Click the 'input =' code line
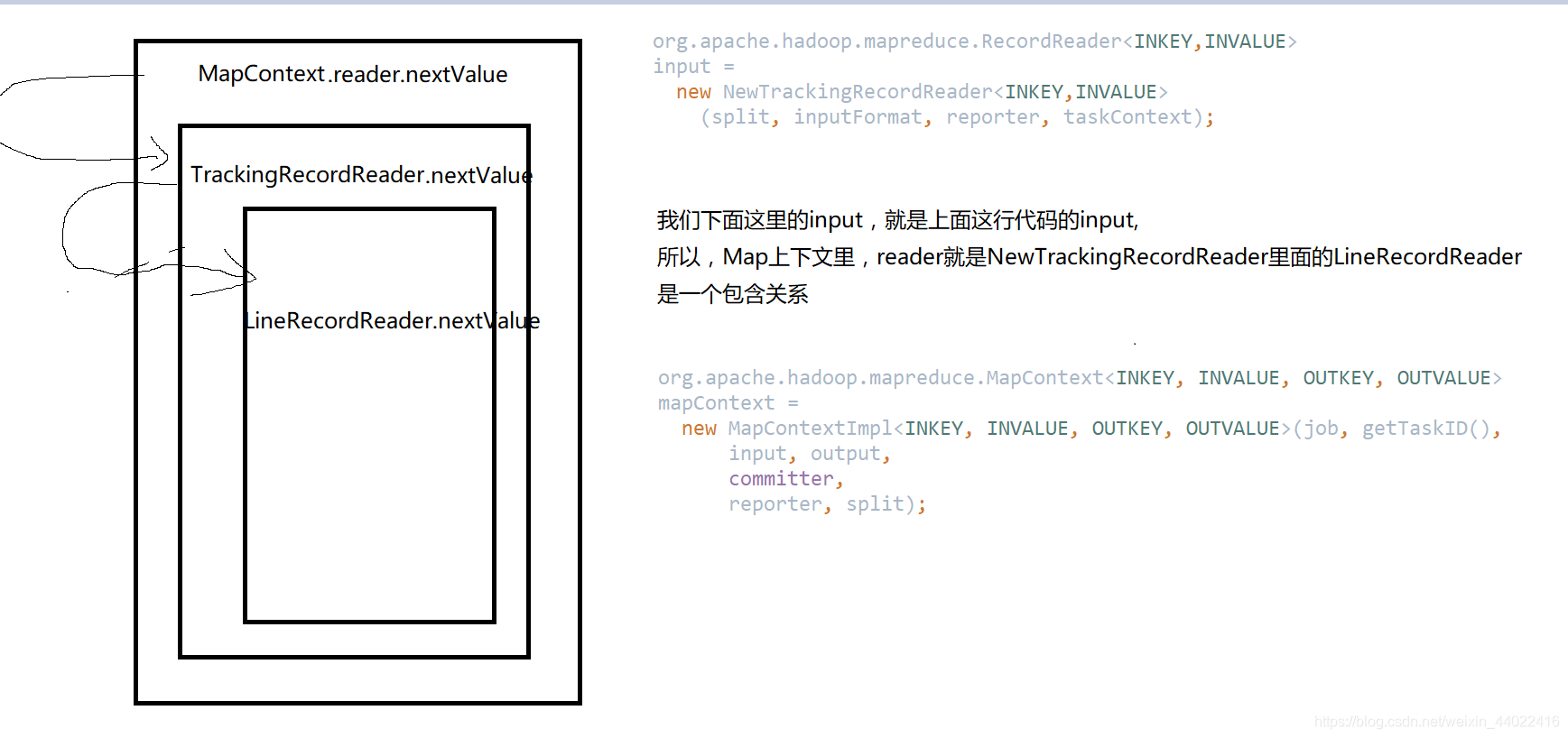1568x738 pixels. tap(693, 67)
